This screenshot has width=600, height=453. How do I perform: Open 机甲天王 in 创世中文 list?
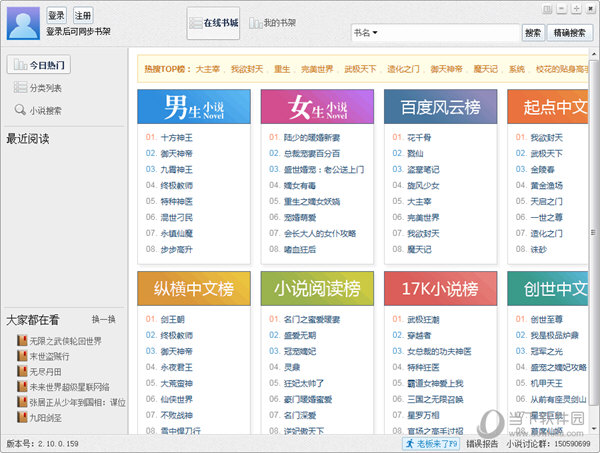tap(546, 383)
